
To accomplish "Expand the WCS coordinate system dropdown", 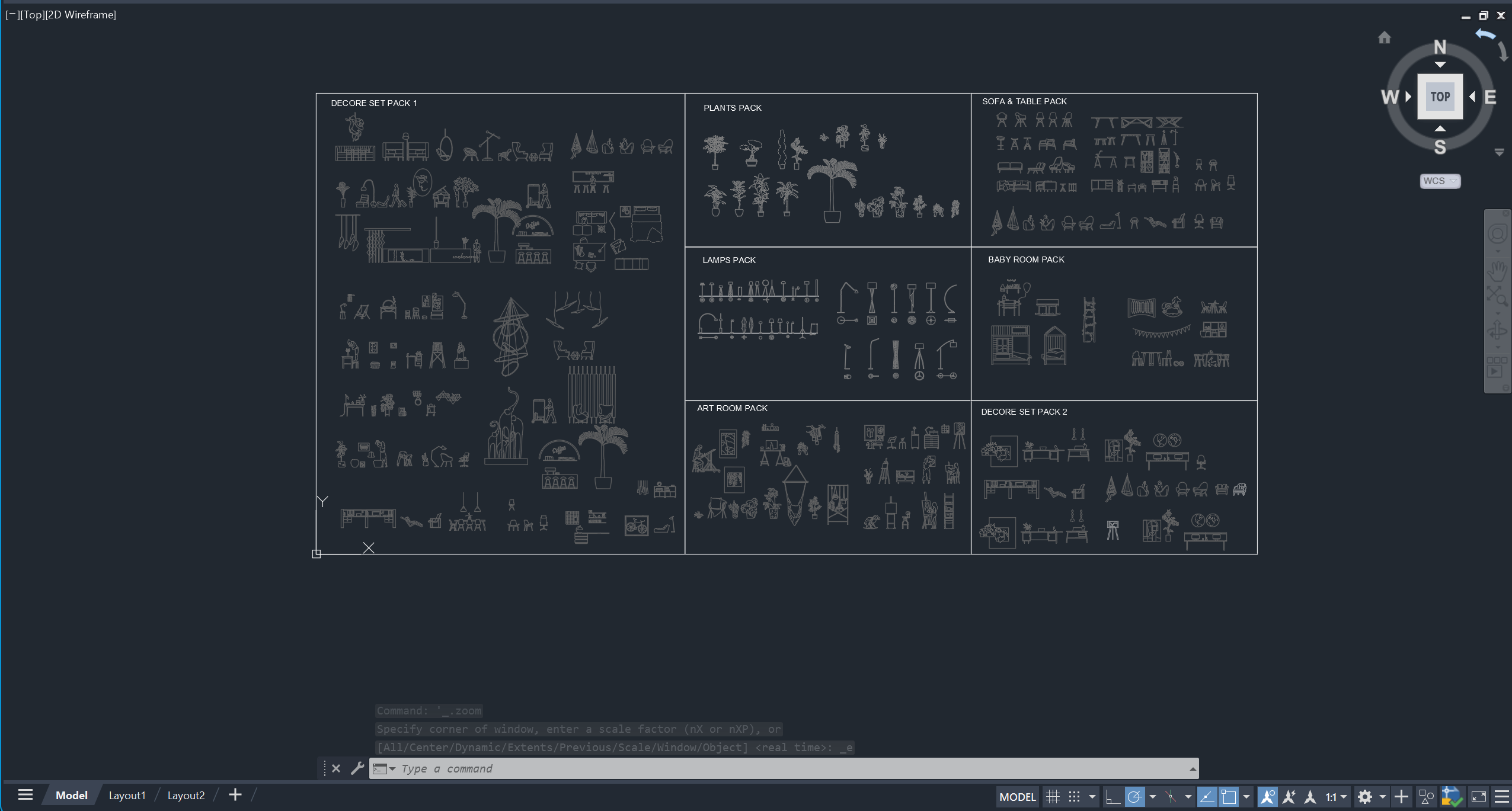I will click(x=1440, y=181).
